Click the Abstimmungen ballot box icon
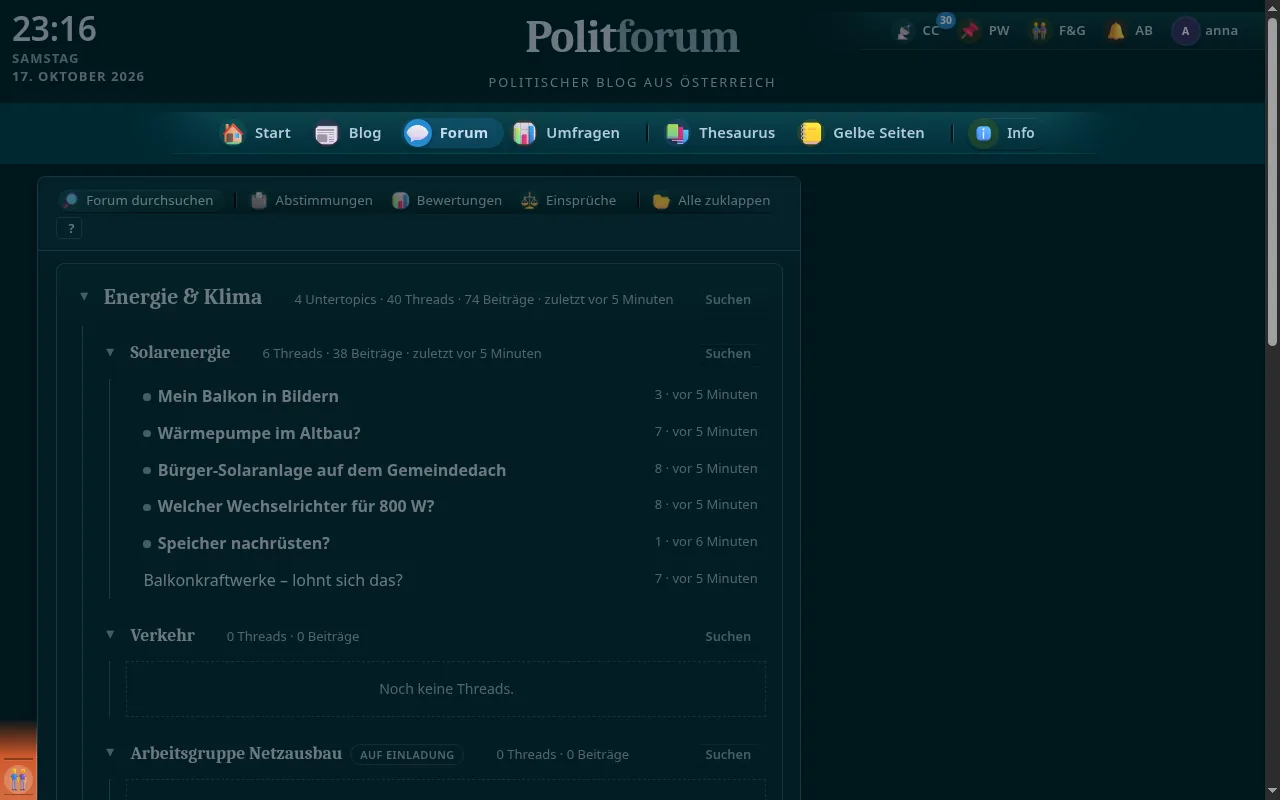Image resolution: width=1280 pixels, height=800 pixels. [x=259, y=200]
